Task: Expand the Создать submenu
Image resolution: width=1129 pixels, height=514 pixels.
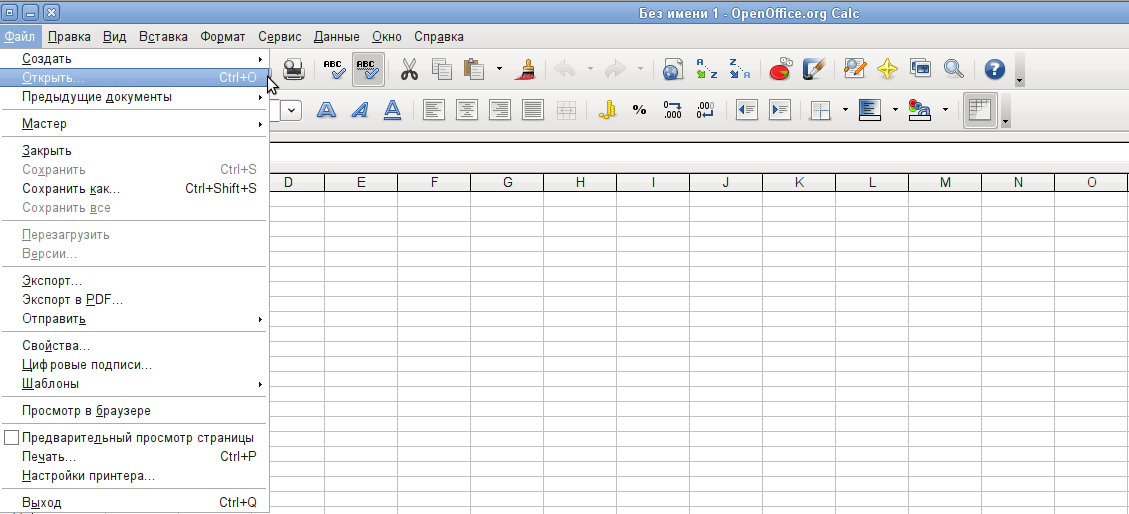Action: pos(135,58)
